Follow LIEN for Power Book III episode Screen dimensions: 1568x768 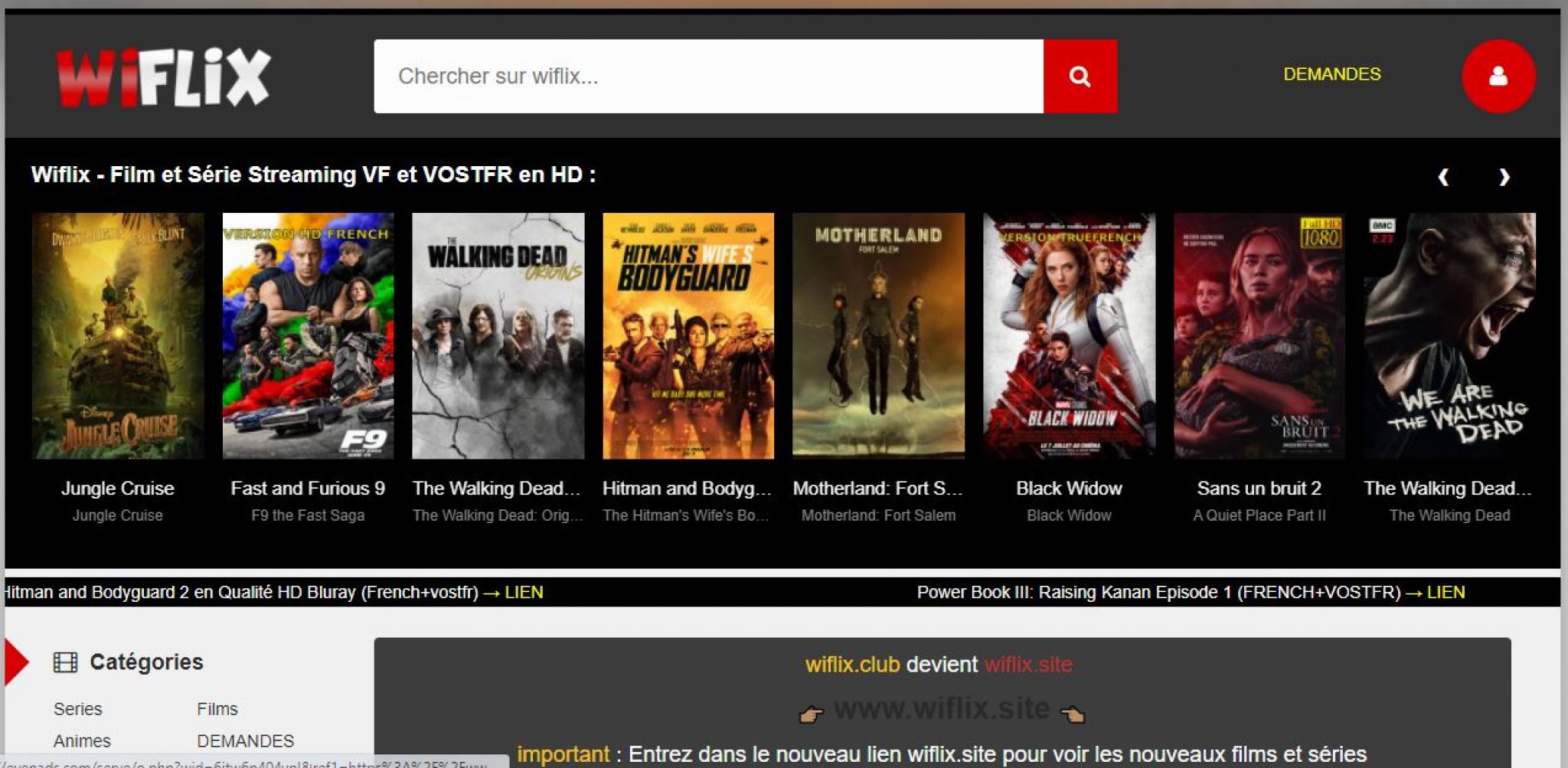coord(1445,593)
